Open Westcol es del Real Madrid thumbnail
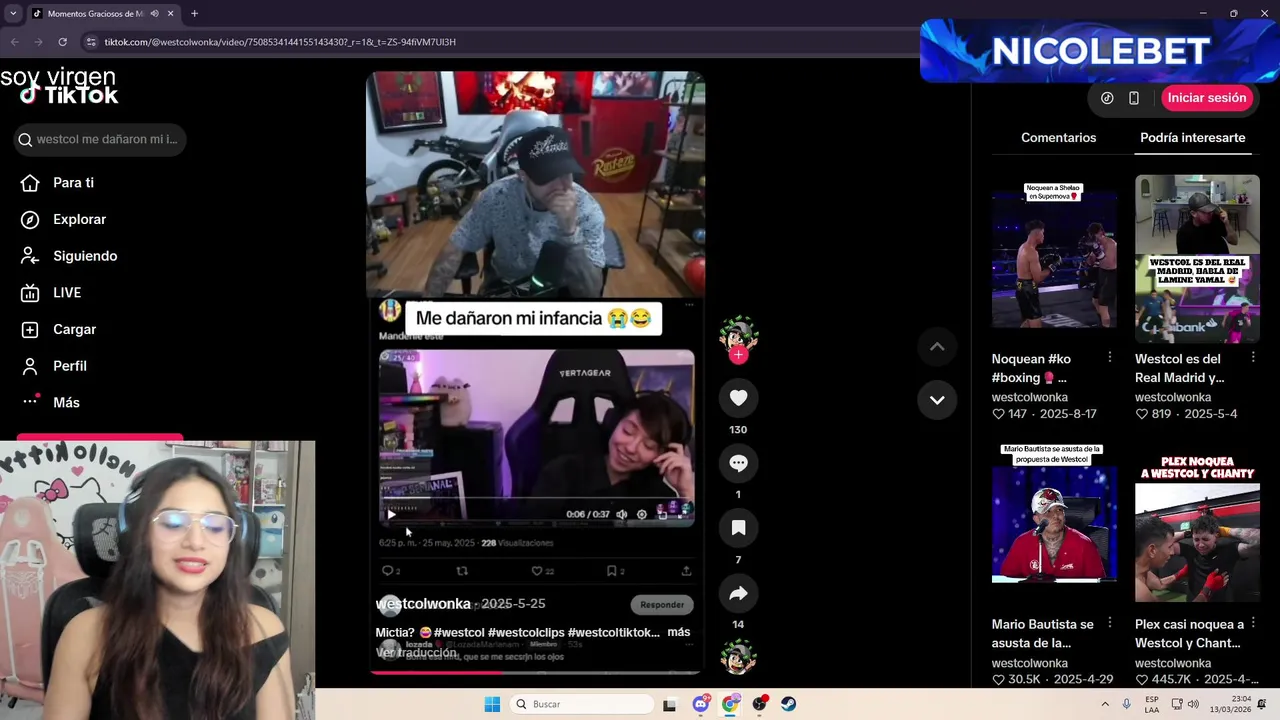The image size is (1280, 720). pos(1197,259)
